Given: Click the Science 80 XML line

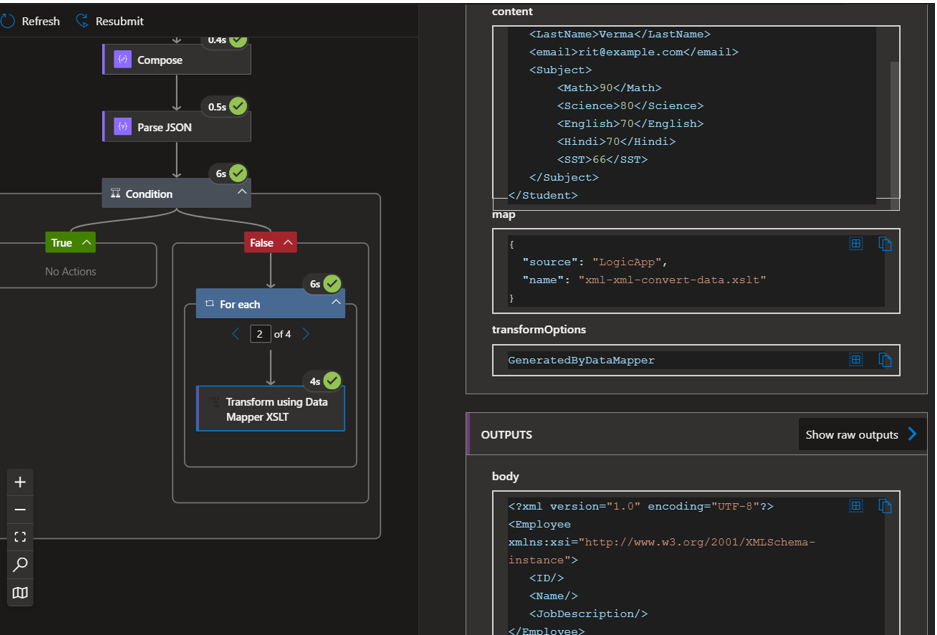Looking at the screenshot, I should pyautogui.click(x=630, y=106).
